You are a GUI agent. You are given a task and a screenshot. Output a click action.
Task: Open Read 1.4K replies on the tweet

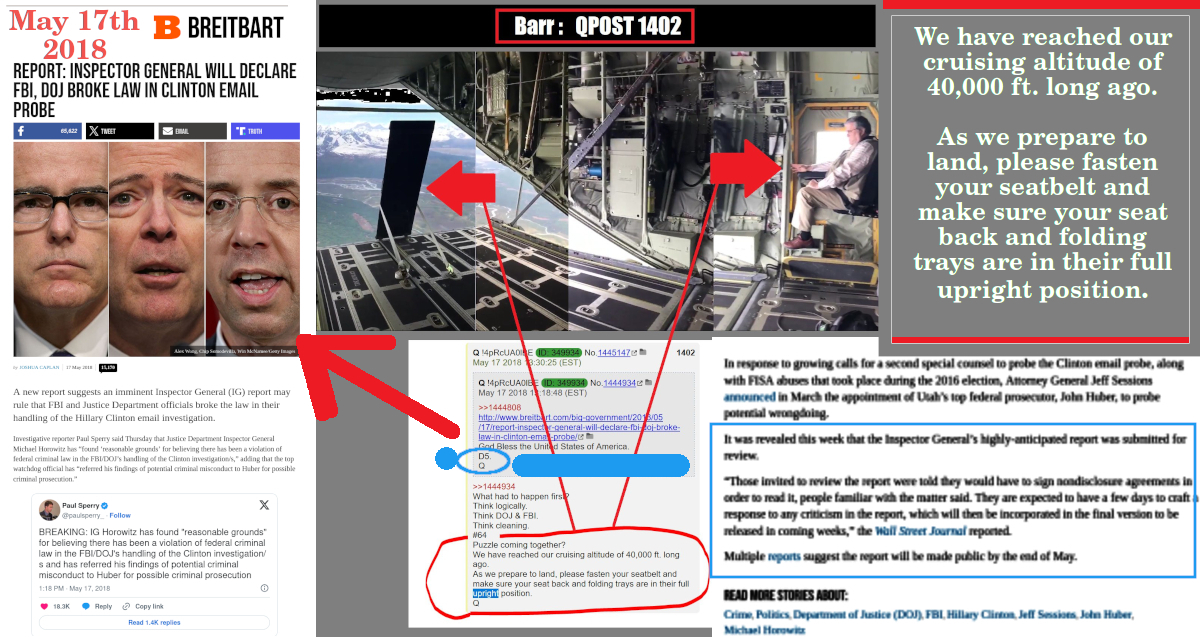[x=156, y=622]
